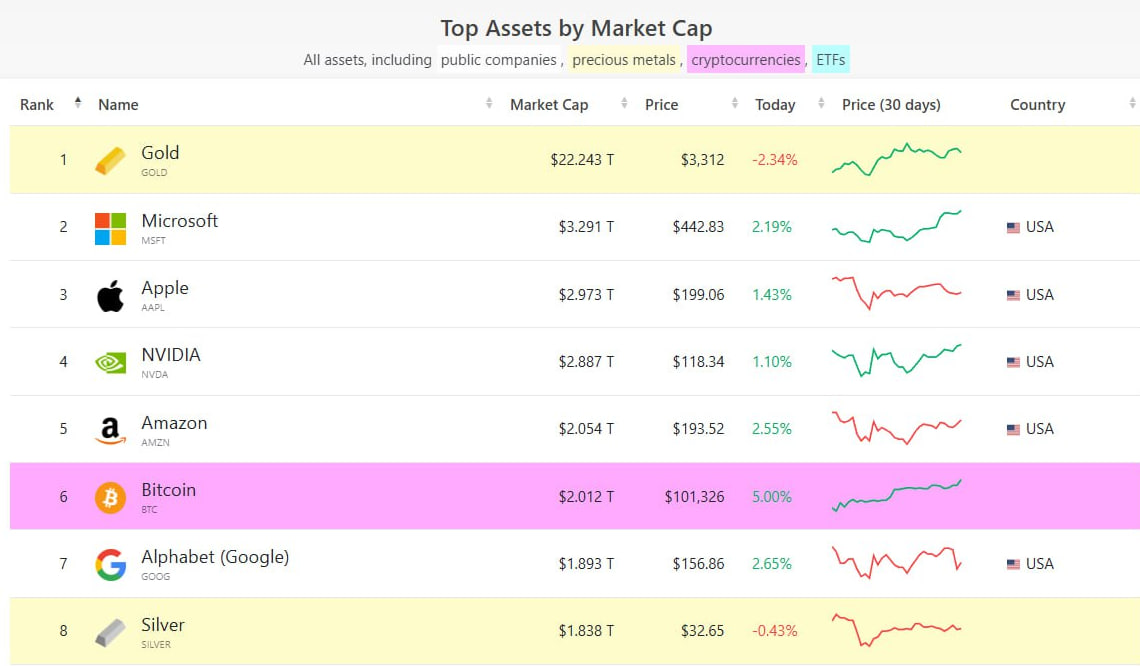
Task: Filter by precious metals tag
Action: coord(624,60)
